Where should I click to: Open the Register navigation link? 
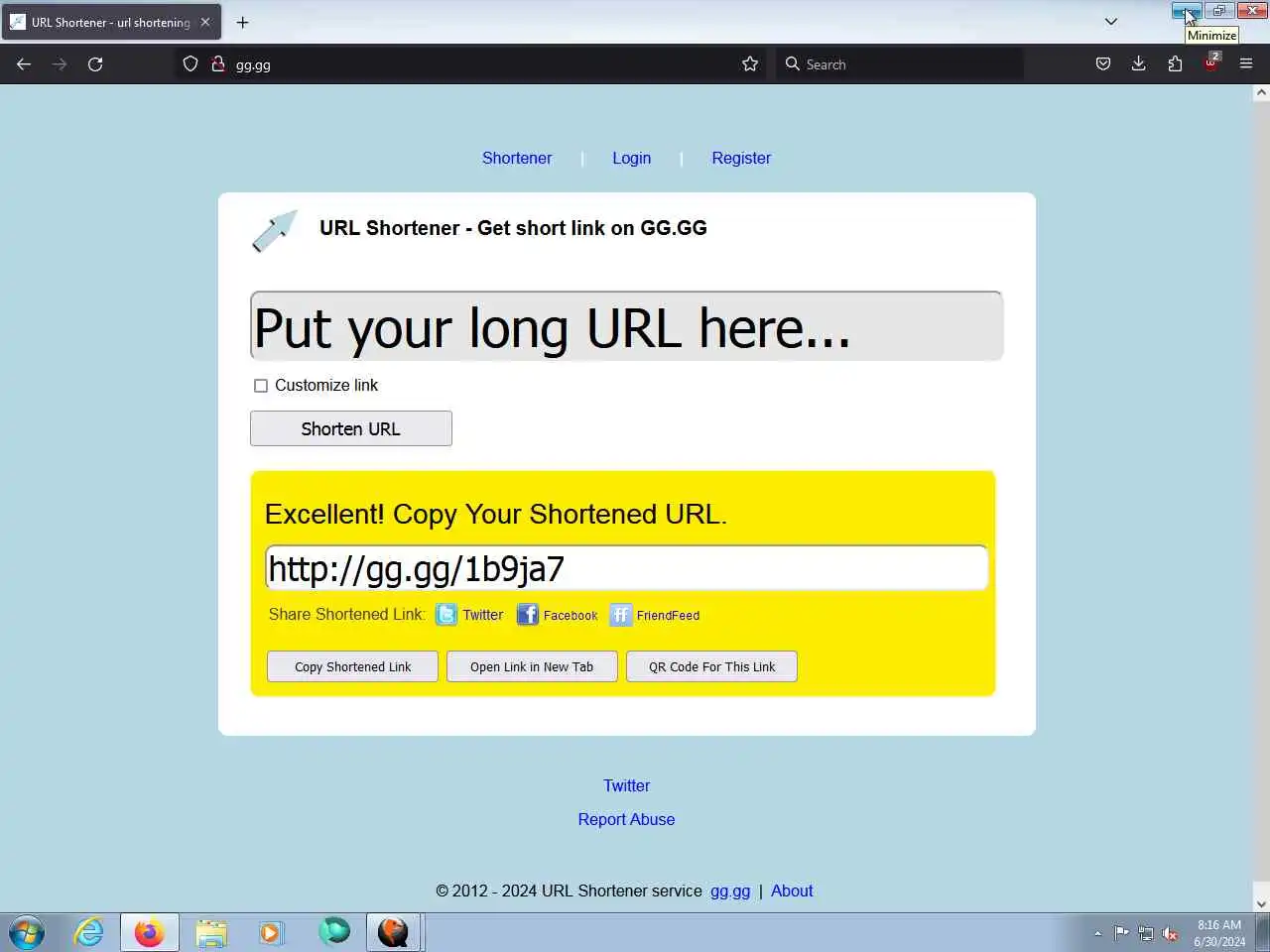(x=741, y=158)
